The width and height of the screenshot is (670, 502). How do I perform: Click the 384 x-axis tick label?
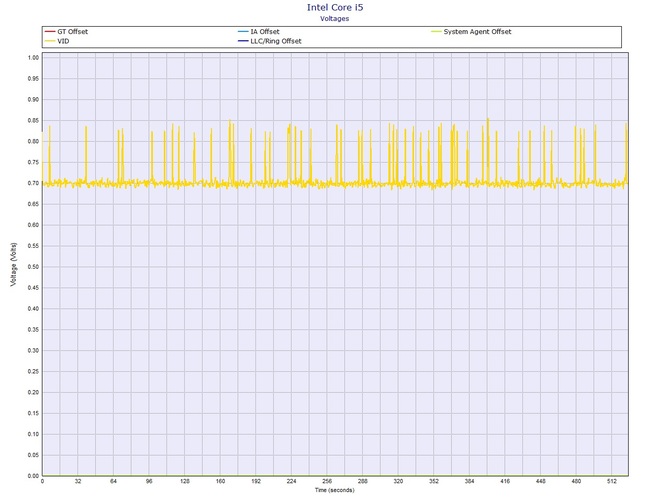(x=469, y=481)
